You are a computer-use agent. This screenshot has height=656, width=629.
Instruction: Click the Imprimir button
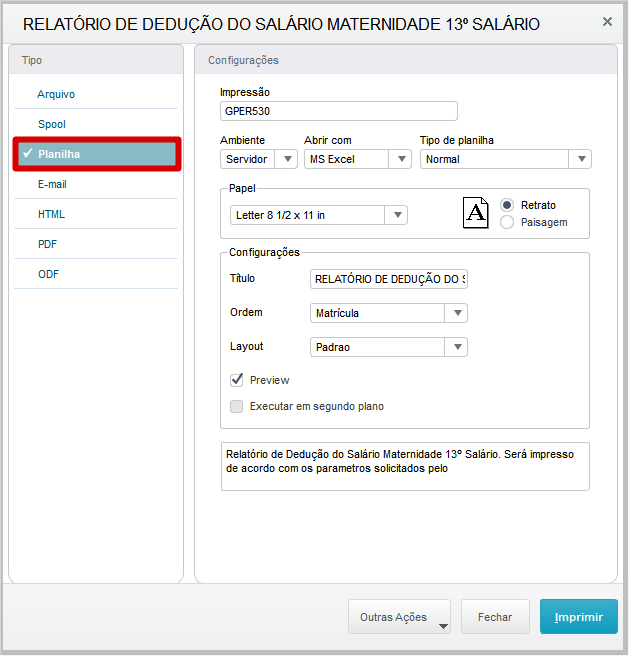pyautogui.click(x=579, y=617)
